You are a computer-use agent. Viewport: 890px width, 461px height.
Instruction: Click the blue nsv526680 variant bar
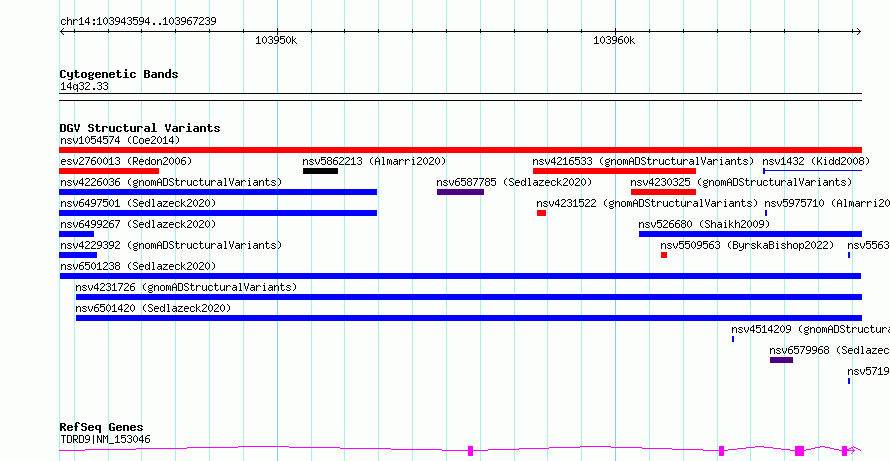coord(750,234)
